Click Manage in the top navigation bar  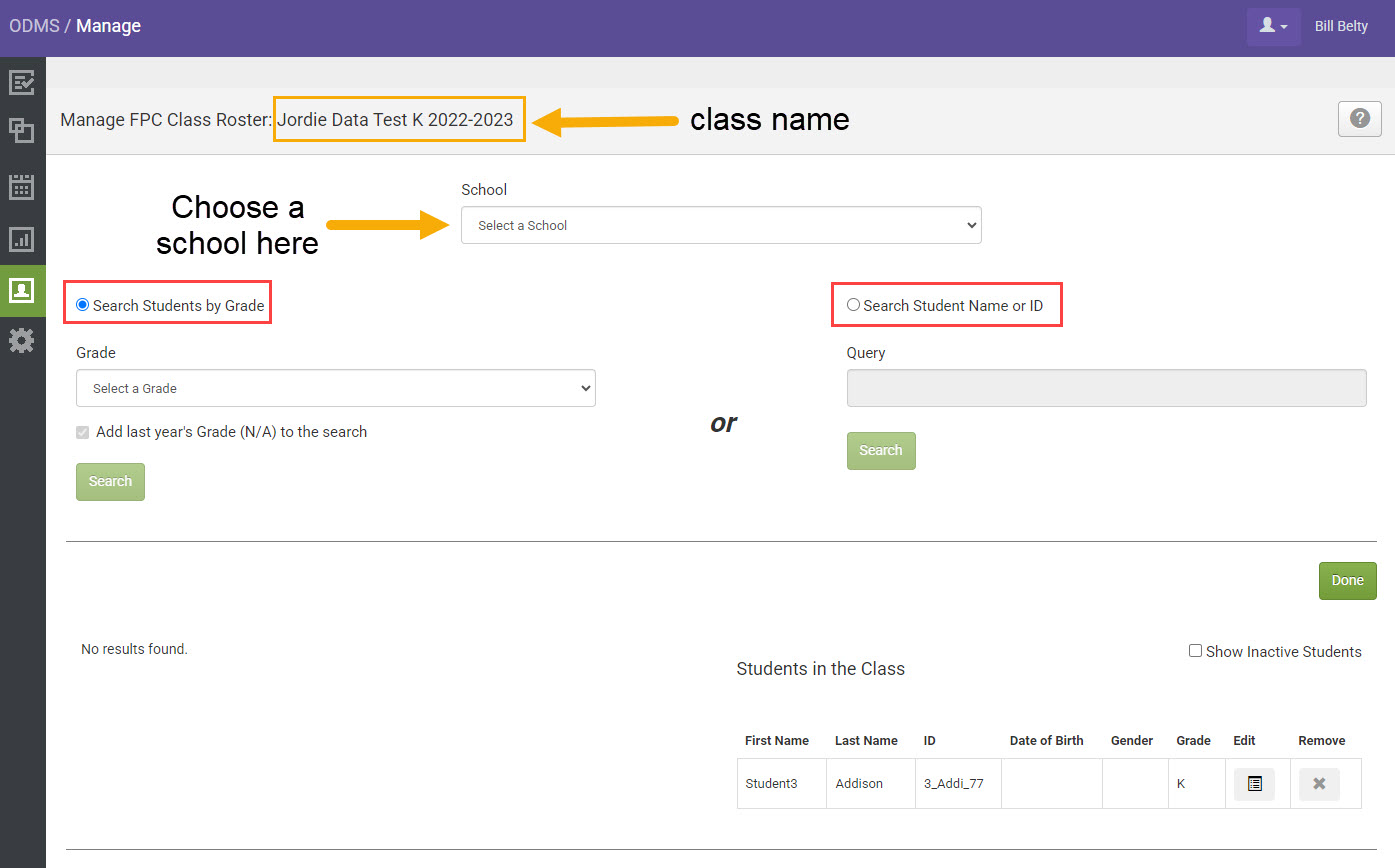pos(108,26)
